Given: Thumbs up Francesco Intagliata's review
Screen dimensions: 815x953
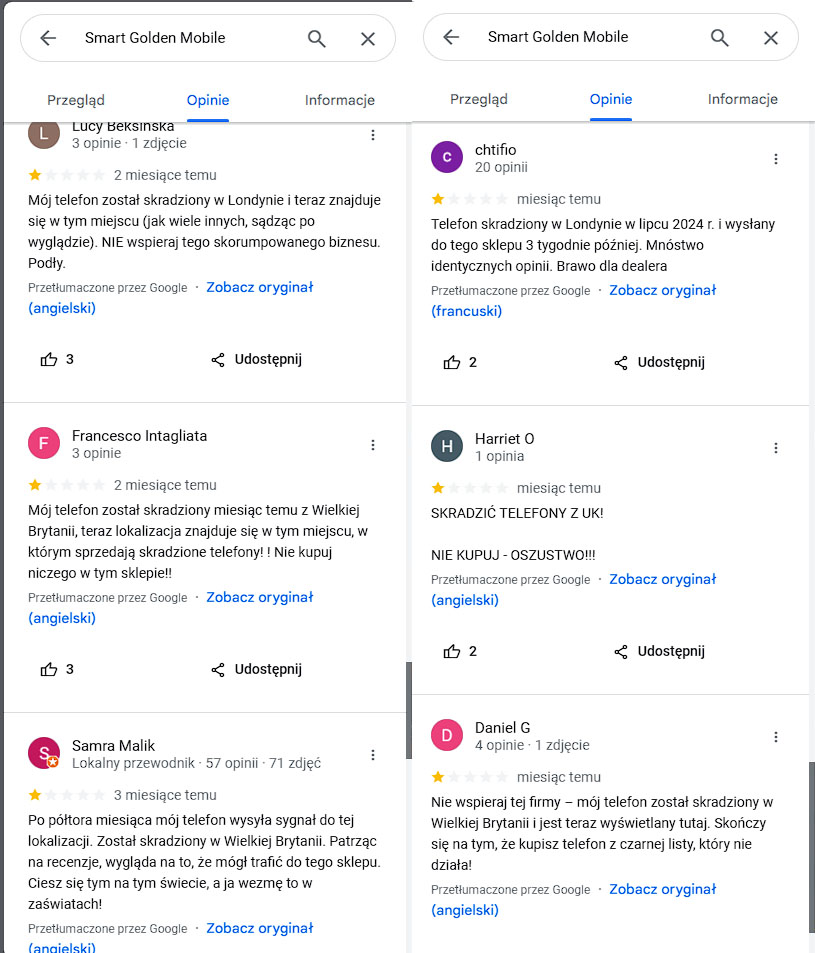Looking at the screenshot, I should [x=49, y=670].
